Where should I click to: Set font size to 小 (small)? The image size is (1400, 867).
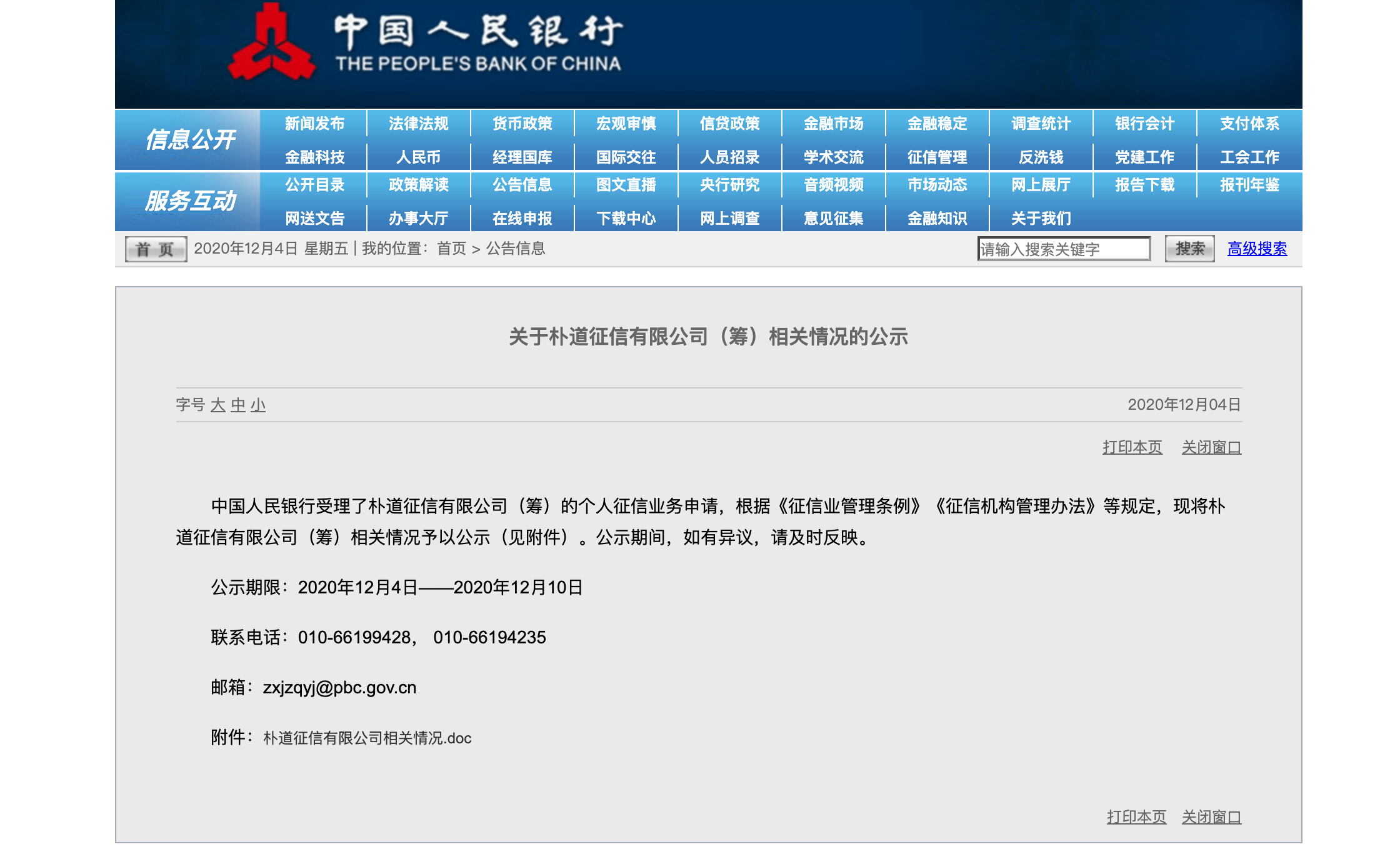click(x=258, y=405)
